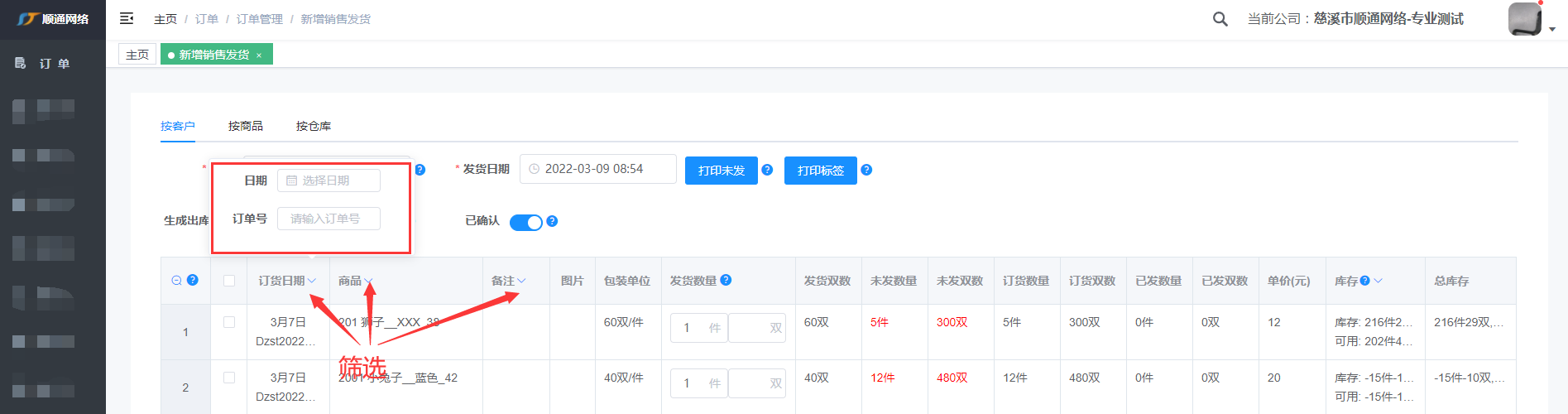Open the 备注 column filter dropdown
The image size is (1568, 414).
click(x=521, y=282)
